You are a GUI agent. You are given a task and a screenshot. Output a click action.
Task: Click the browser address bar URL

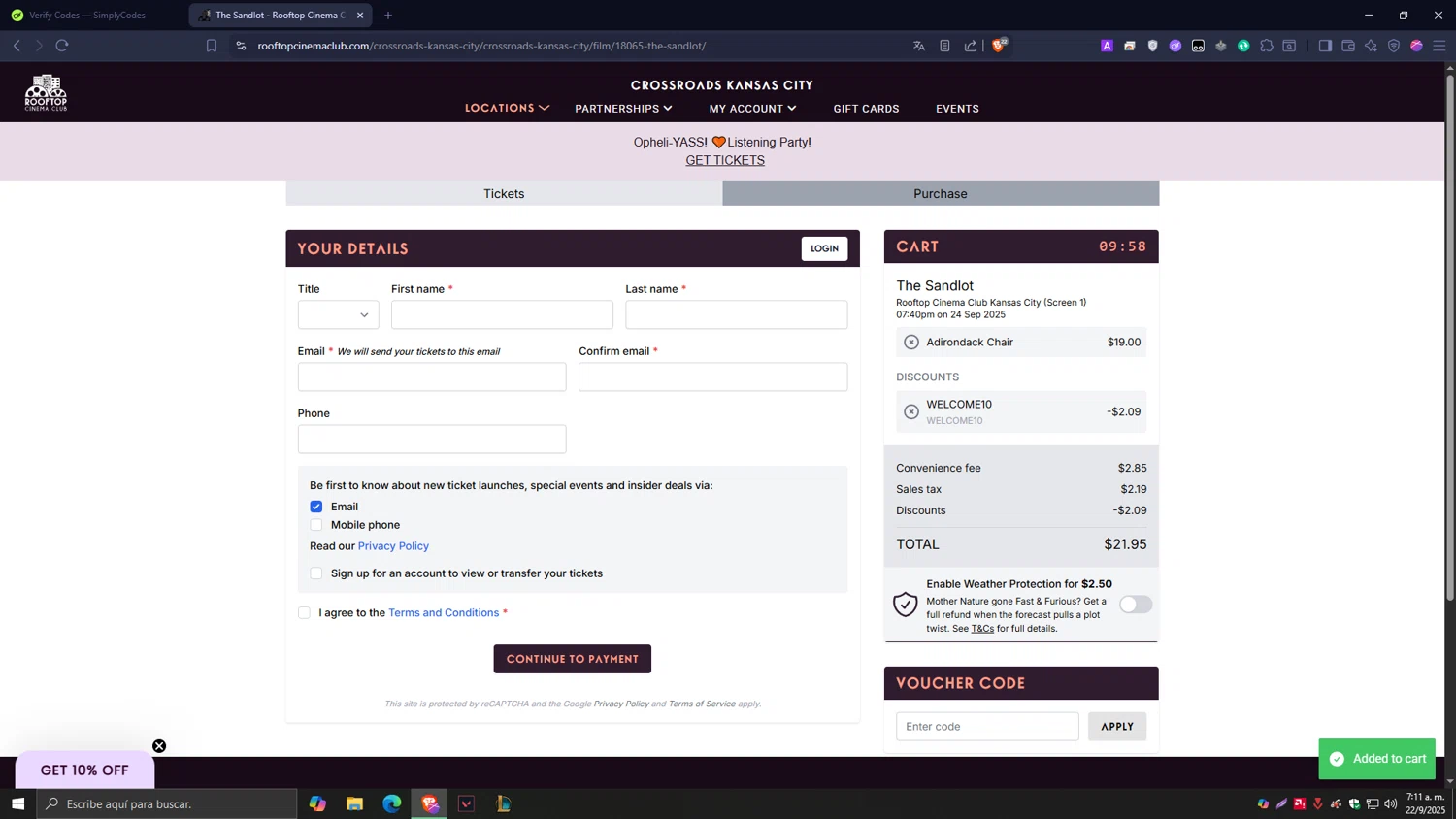(x=481, y=46)
